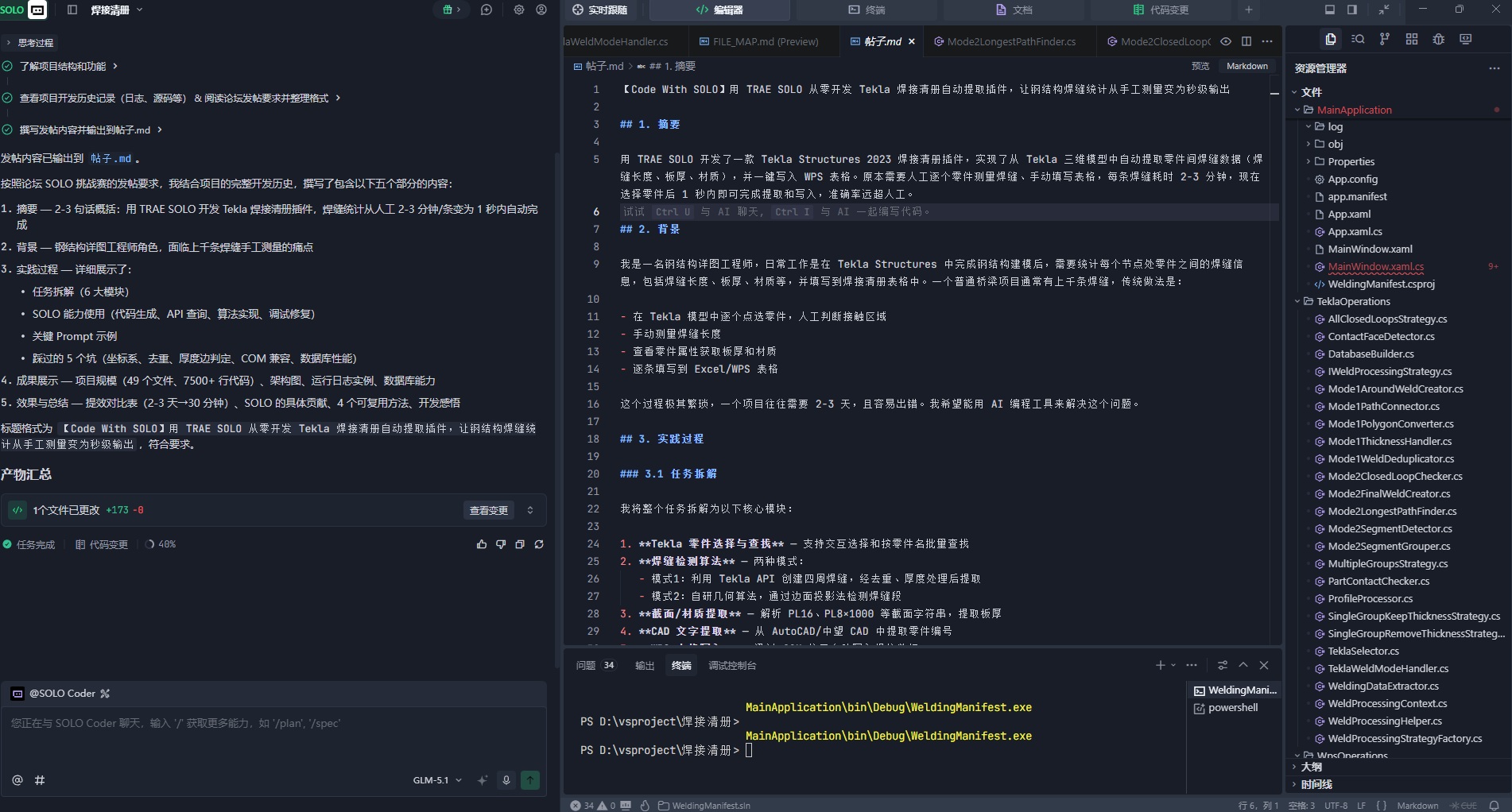Viewport: 1512px width, 812px height.
Task: Toggle the bottom panel layout icon
Action: (x=1329, y=10)
